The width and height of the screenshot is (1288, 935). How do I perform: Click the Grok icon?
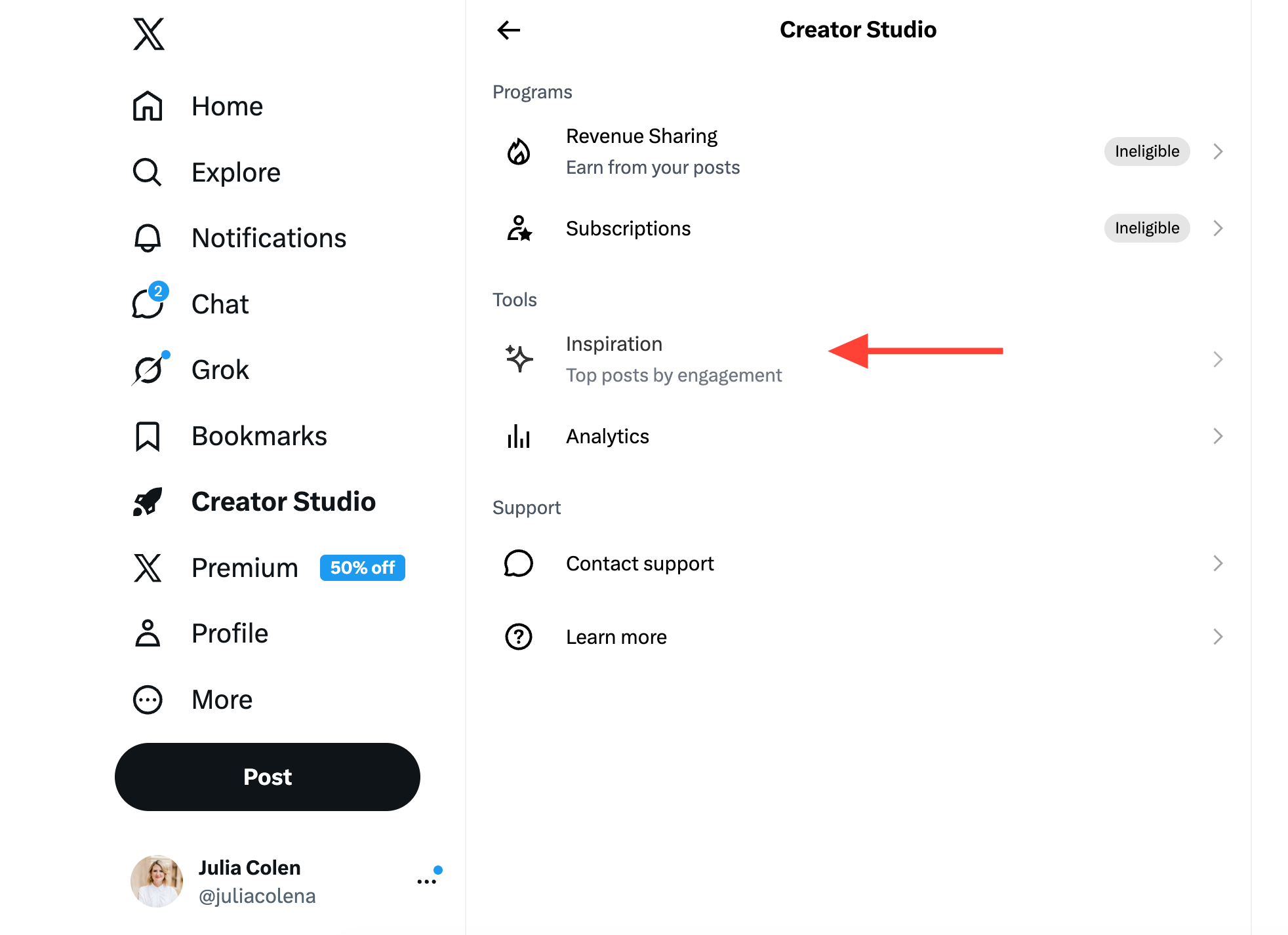click(148, 370)
